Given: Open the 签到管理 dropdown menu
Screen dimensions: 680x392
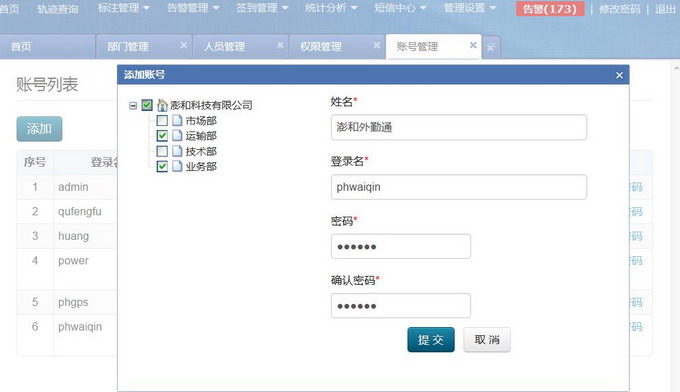Looking at the screenshot, I should pyautogui.click(x=262, y=8).
